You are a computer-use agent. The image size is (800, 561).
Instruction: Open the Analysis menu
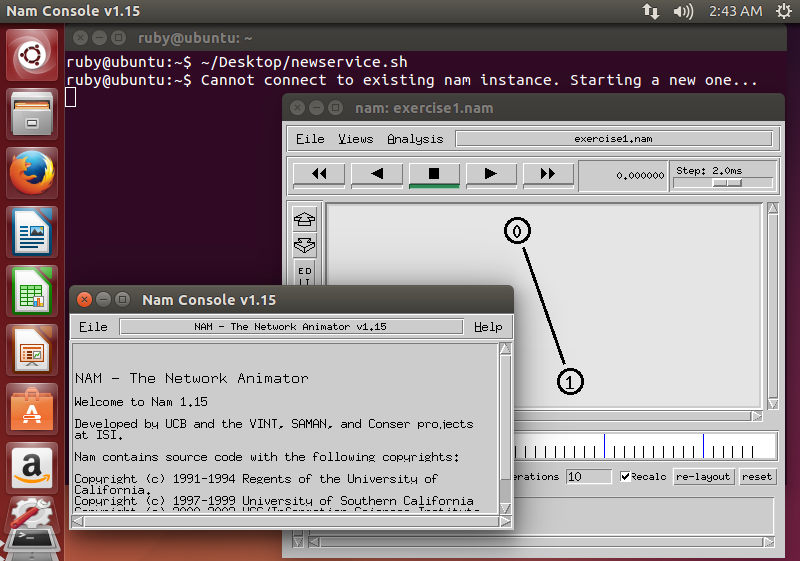(x=415, y=139)
